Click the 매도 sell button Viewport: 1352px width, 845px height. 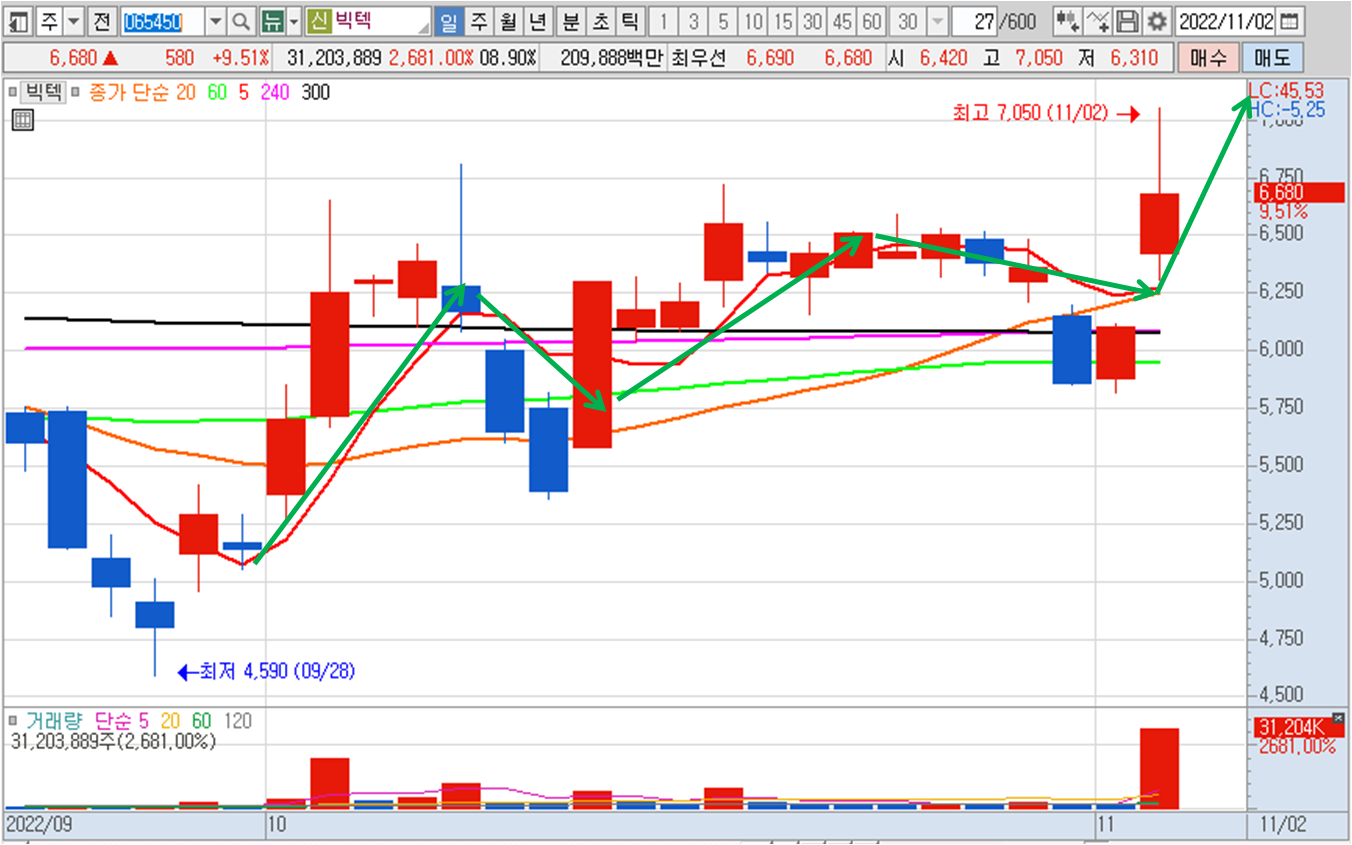(1272, 58)
